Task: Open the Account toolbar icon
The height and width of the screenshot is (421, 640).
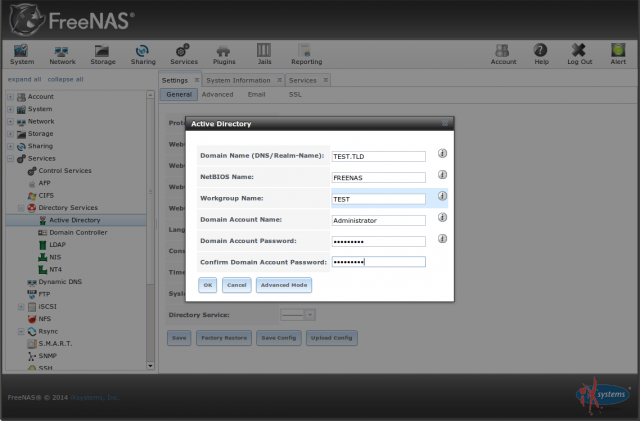Action: [x=503, y=54]
